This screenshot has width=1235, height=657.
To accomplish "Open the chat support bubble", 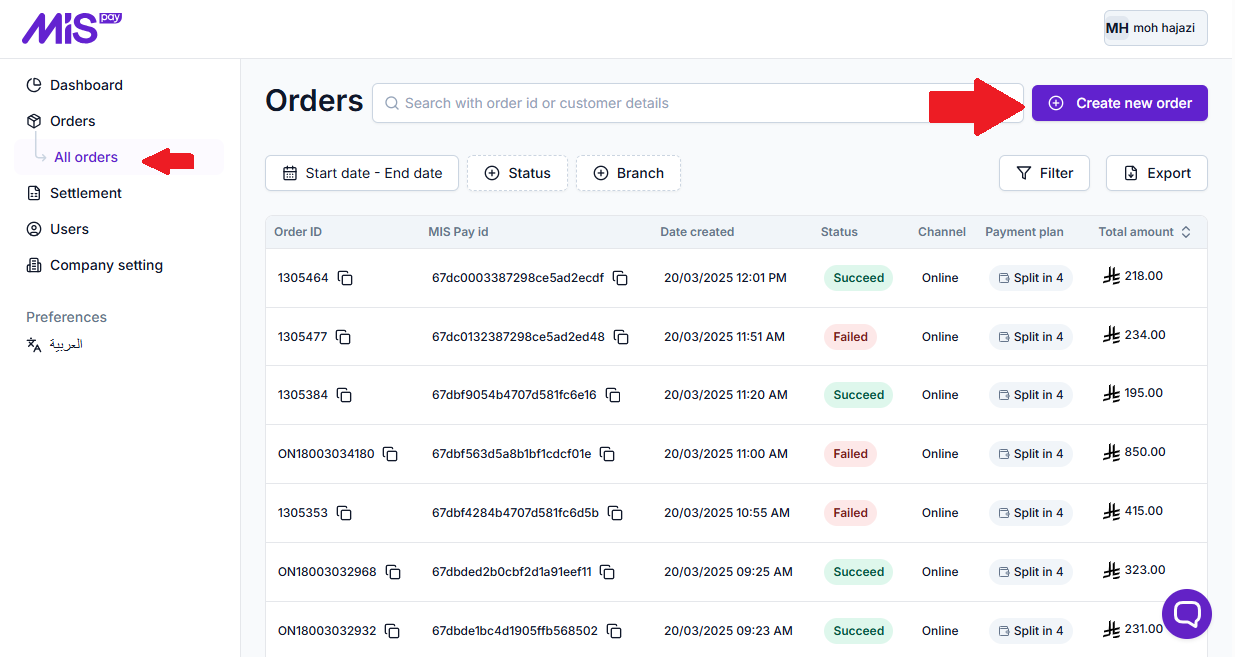I will pyautogui.click(x=1187, y=613).
